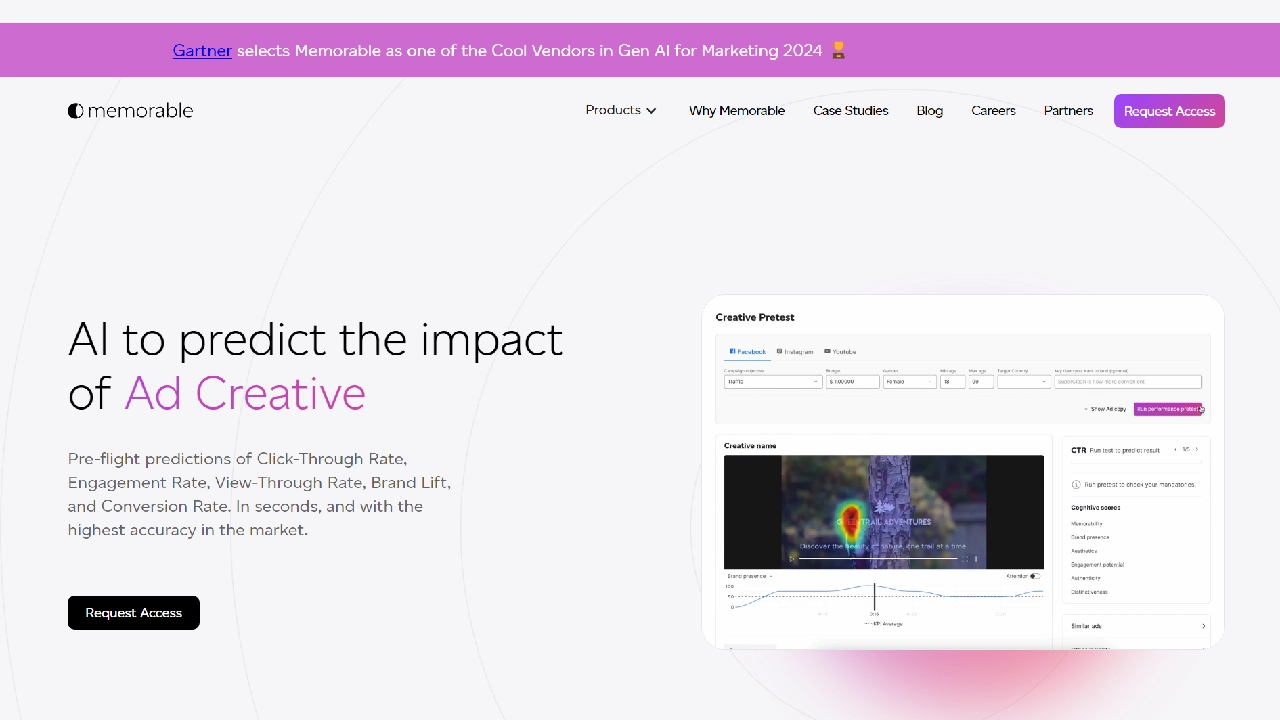The image size is (1280, 720).
Task: Open Similar ads using its chevron arrow
Action: coord(1203,626)
